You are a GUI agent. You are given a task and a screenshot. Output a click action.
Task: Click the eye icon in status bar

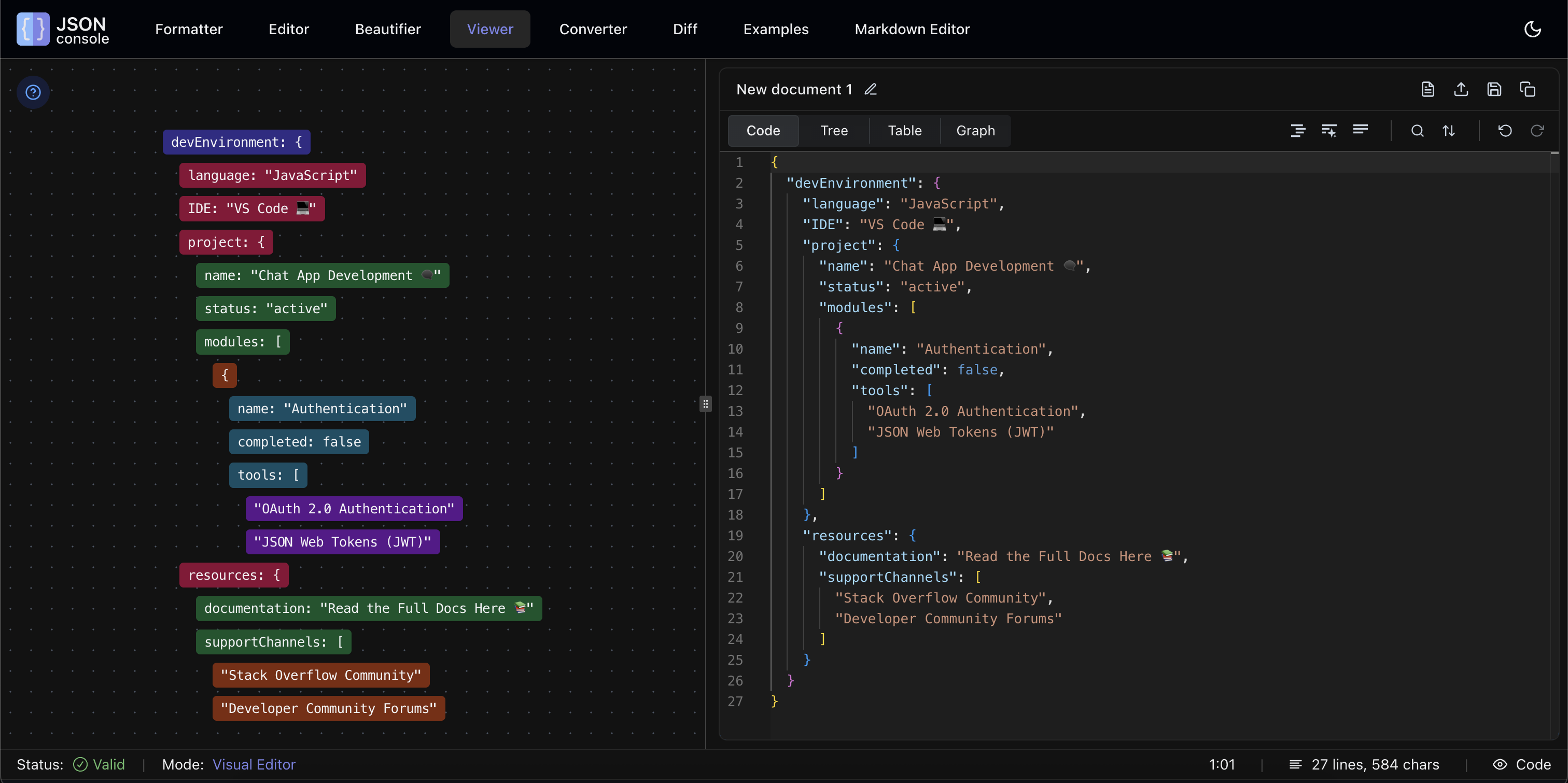pyautogui.click(x=1500, y=764)
